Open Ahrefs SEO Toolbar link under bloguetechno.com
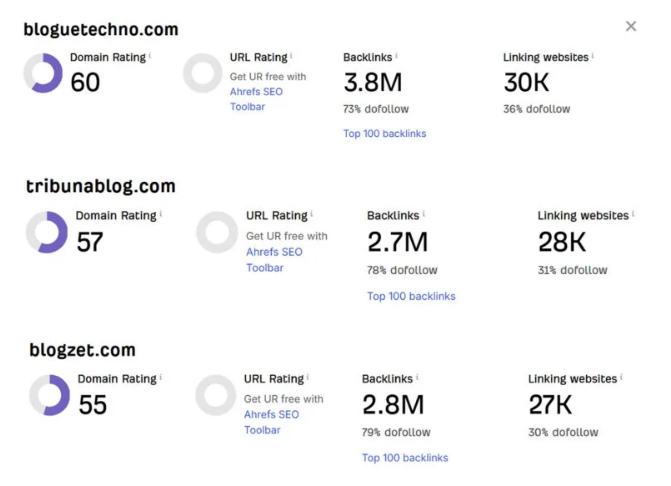 click(256, 99)
